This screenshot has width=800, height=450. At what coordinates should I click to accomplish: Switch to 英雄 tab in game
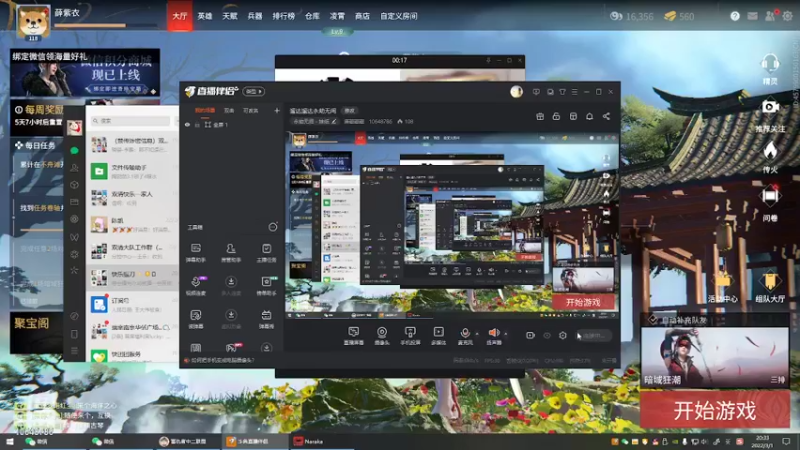click(x=205, y=16)
